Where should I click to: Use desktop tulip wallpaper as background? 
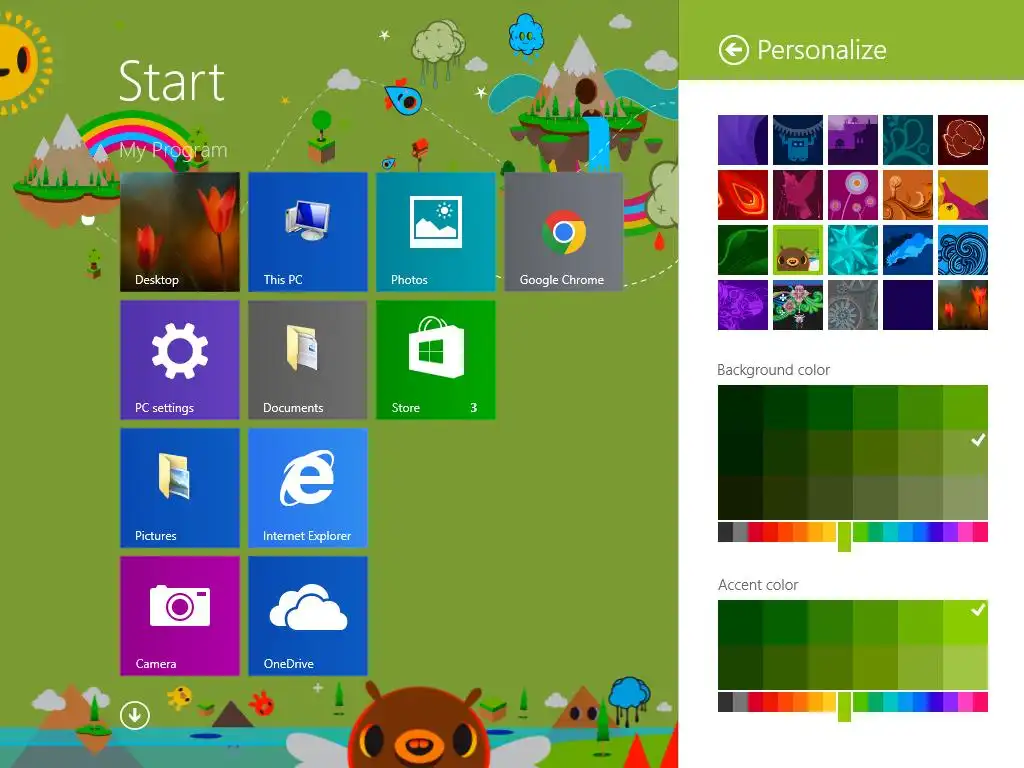(x=963, y=304)
